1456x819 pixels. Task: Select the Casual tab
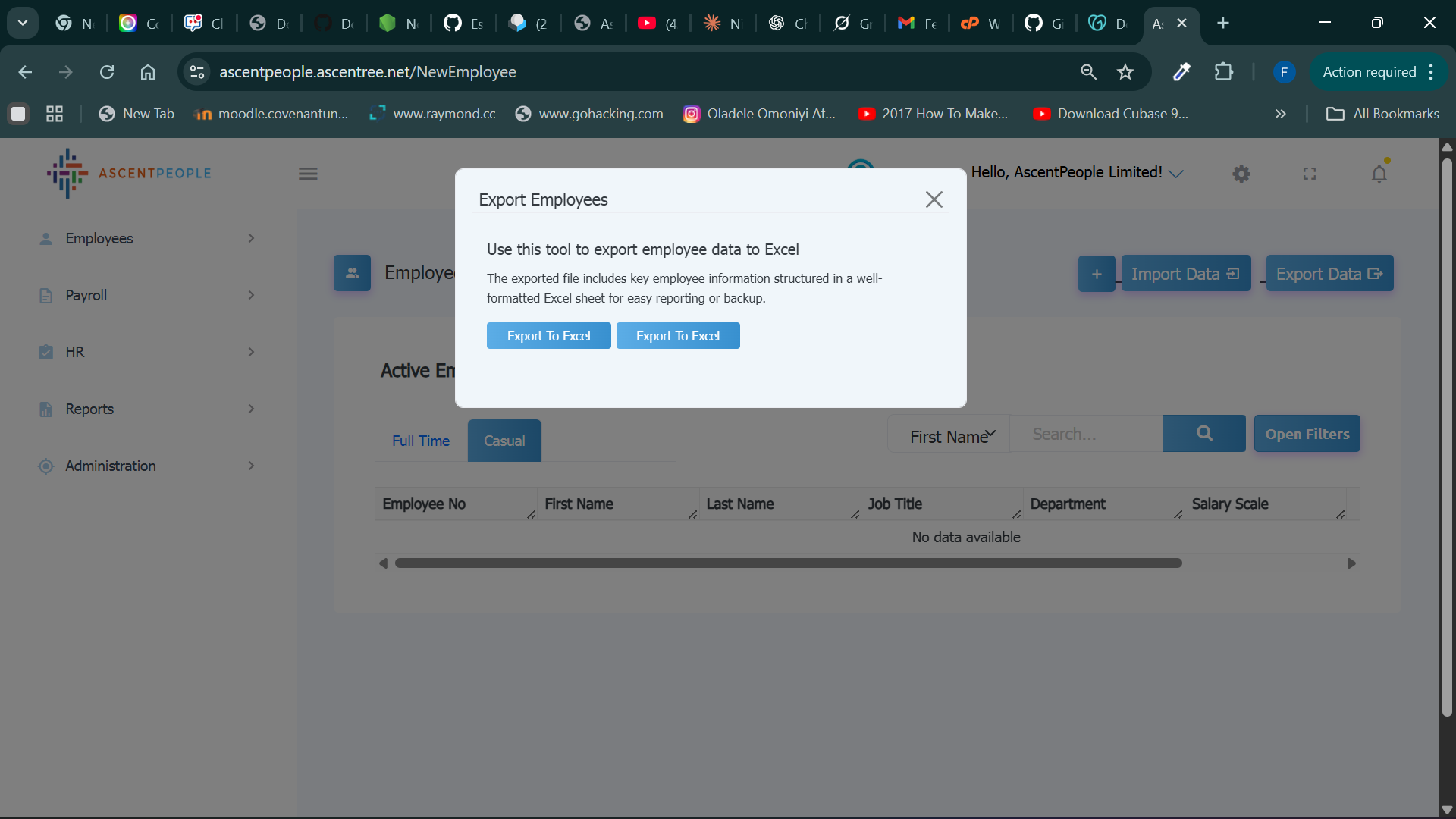[x=504, y=441]
